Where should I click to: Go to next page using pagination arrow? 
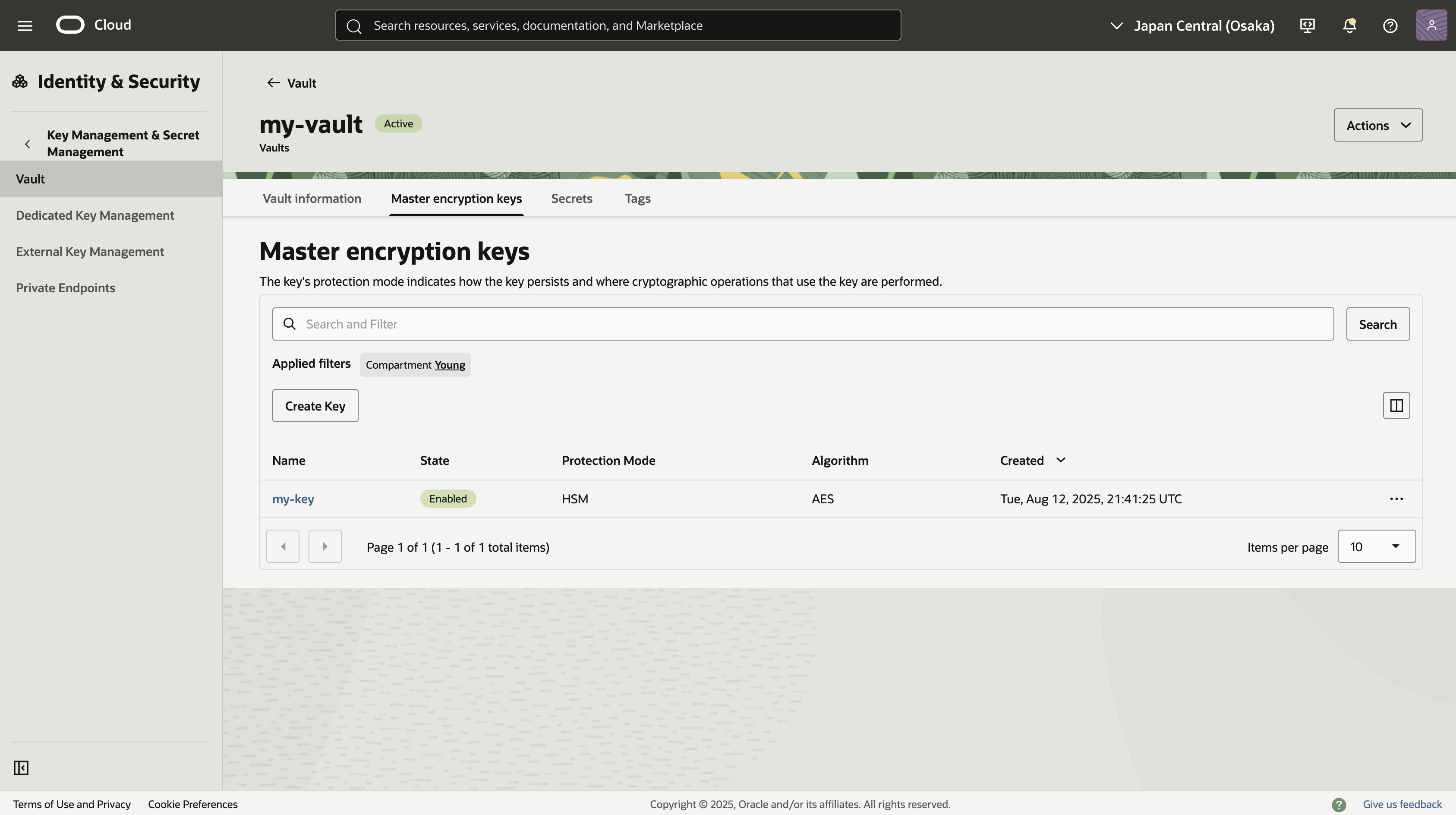325,546
